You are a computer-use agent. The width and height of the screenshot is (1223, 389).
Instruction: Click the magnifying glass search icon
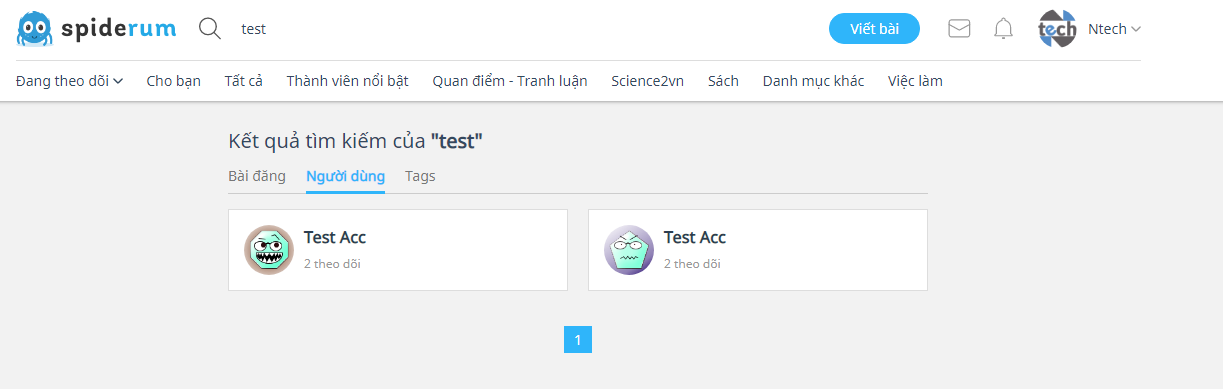click(x=210, y=29)
